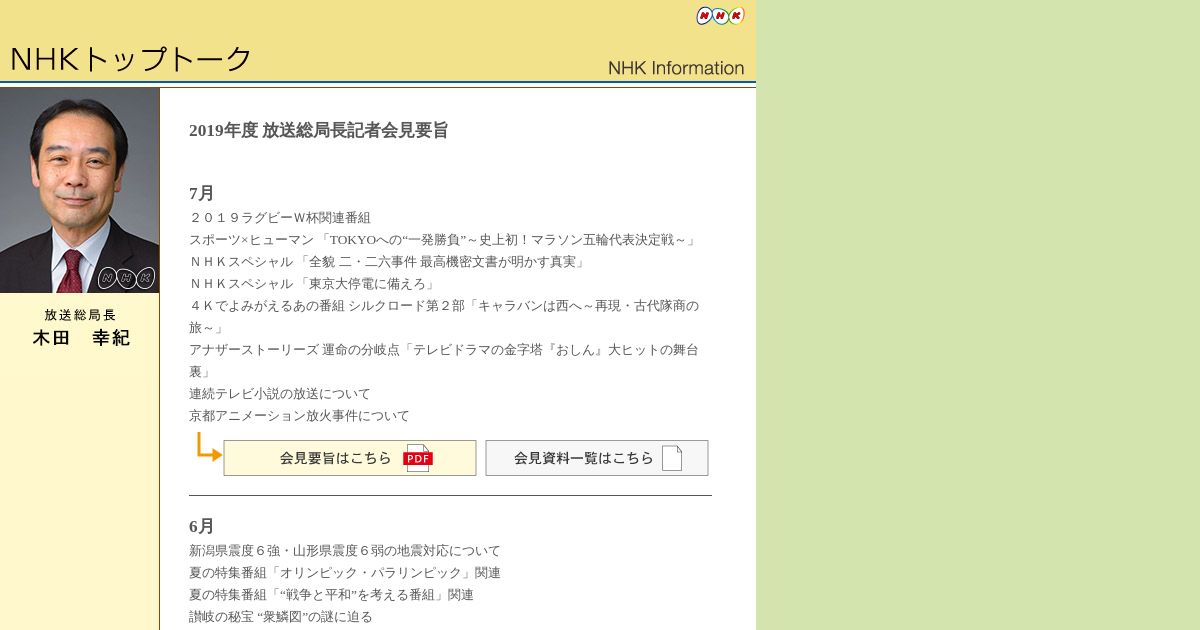The image size is (1200, 630).
Task: Click the portrait photo of 木田幸紀
Action: (80, 190)
